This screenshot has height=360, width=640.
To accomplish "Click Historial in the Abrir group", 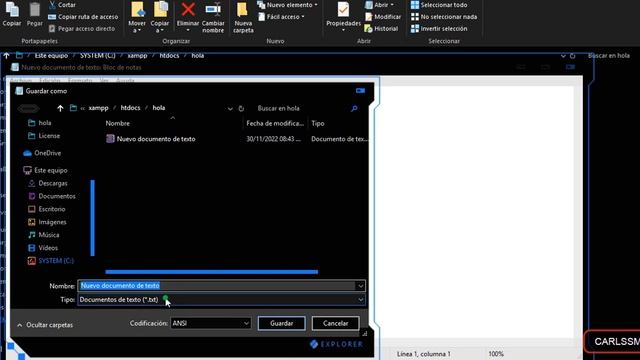I will [x=381, y=29].
